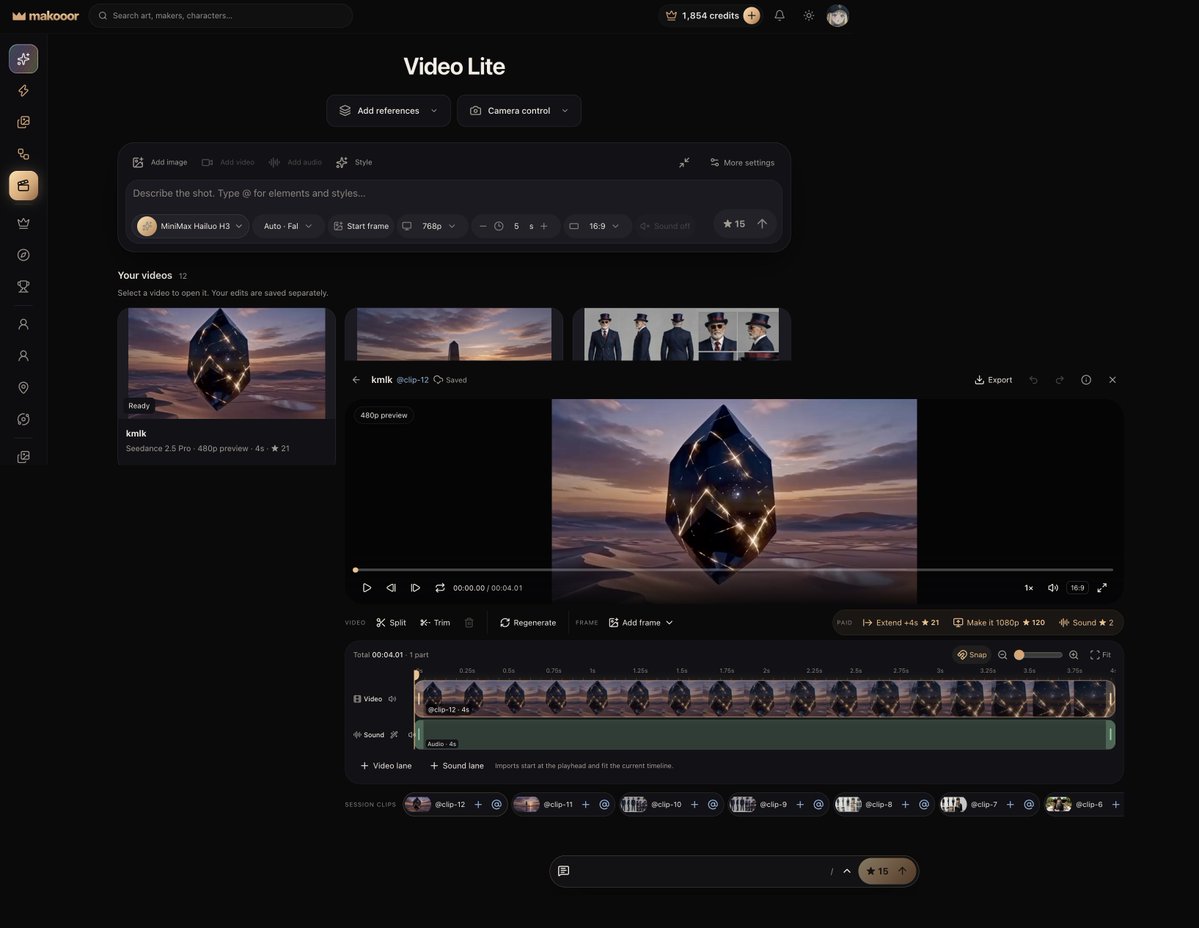1199x928 pixels.
Task: Click Regenerate in the editor toolbar
Action: point(528,623)
